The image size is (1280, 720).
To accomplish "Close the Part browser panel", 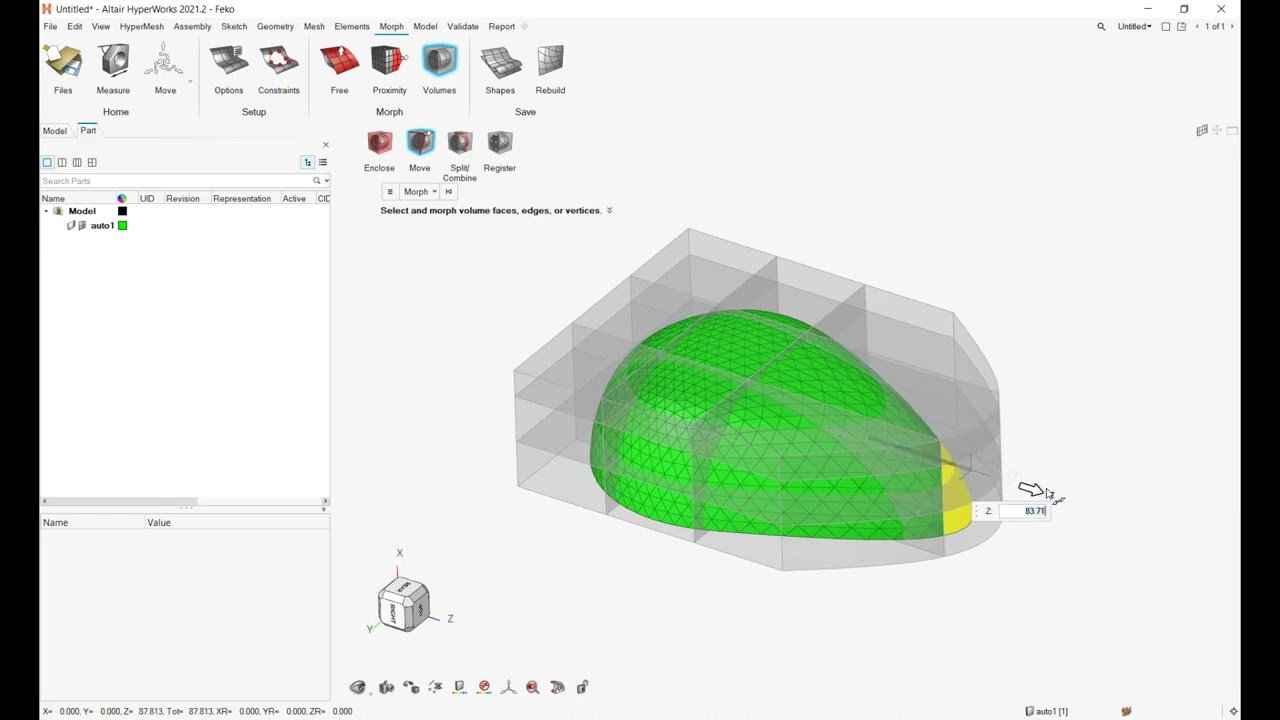I will pos(325,145).
